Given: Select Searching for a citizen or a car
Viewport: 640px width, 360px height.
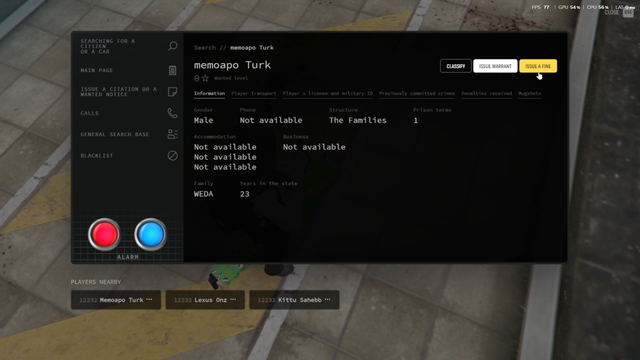Looking at the screenshot, I should coord(108,47).
